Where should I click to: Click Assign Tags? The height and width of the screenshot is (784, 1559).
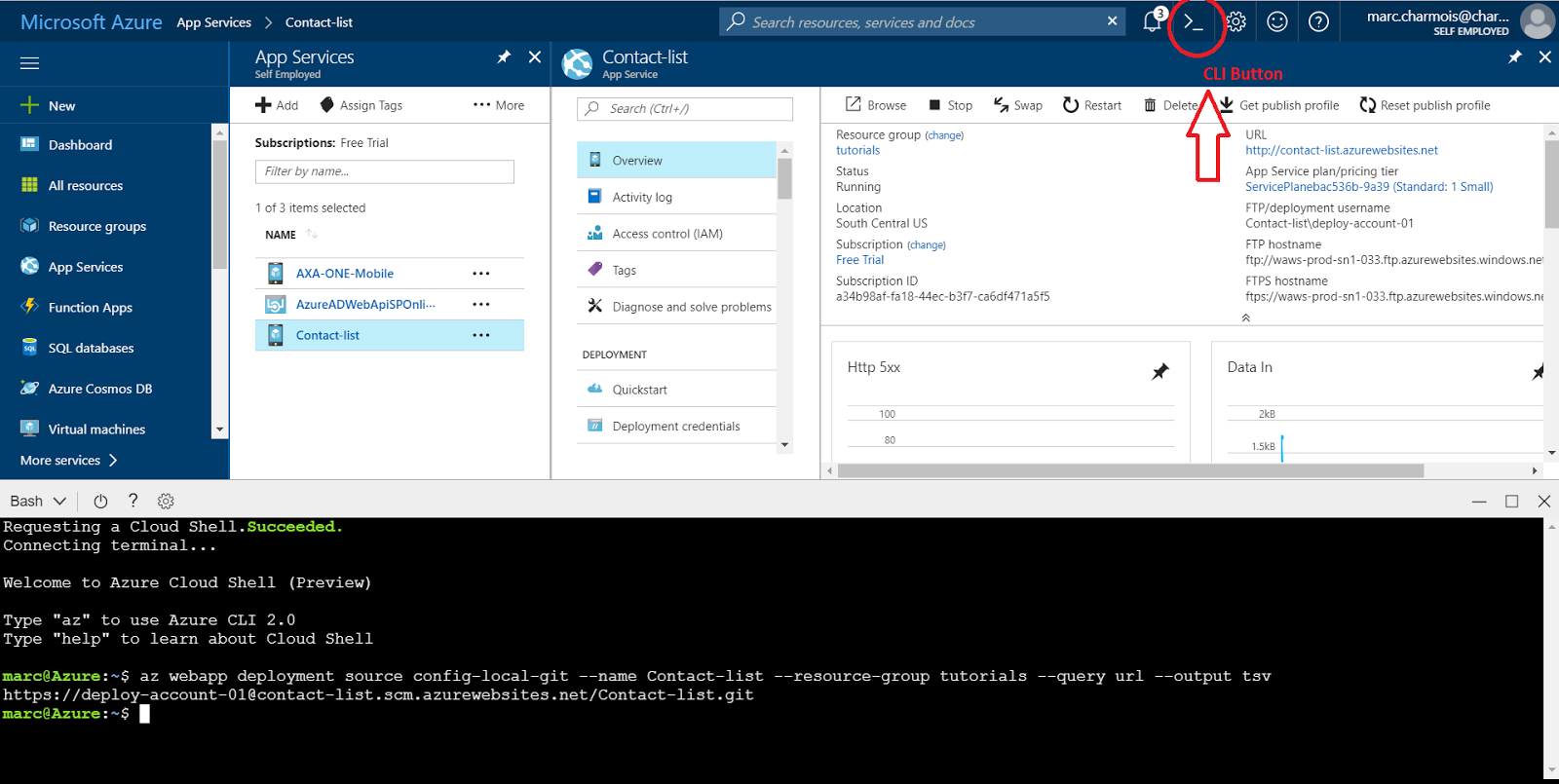tap(361, 105)
